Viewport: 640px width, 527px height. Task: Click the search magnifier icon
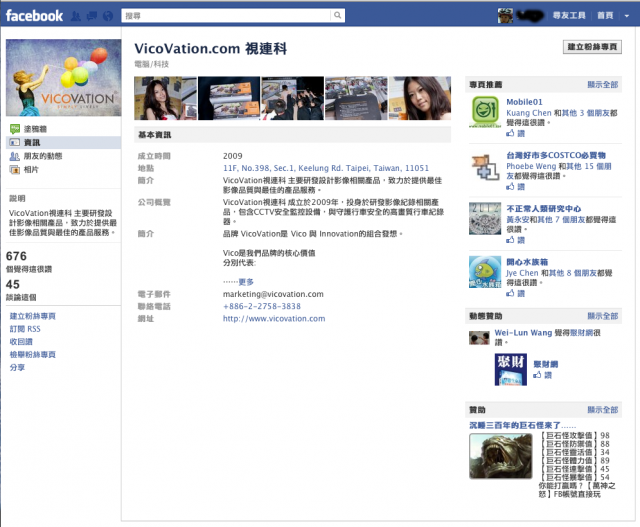(338, 16)
